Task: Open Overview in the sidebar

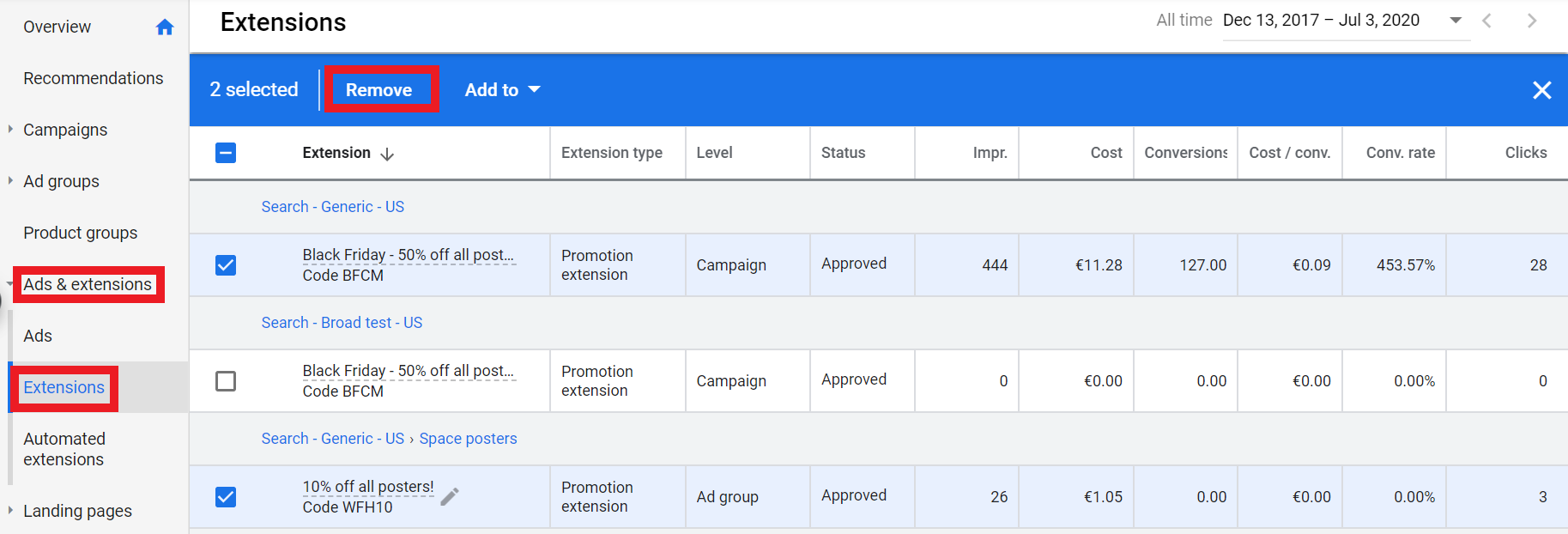Action: (57, 27)
